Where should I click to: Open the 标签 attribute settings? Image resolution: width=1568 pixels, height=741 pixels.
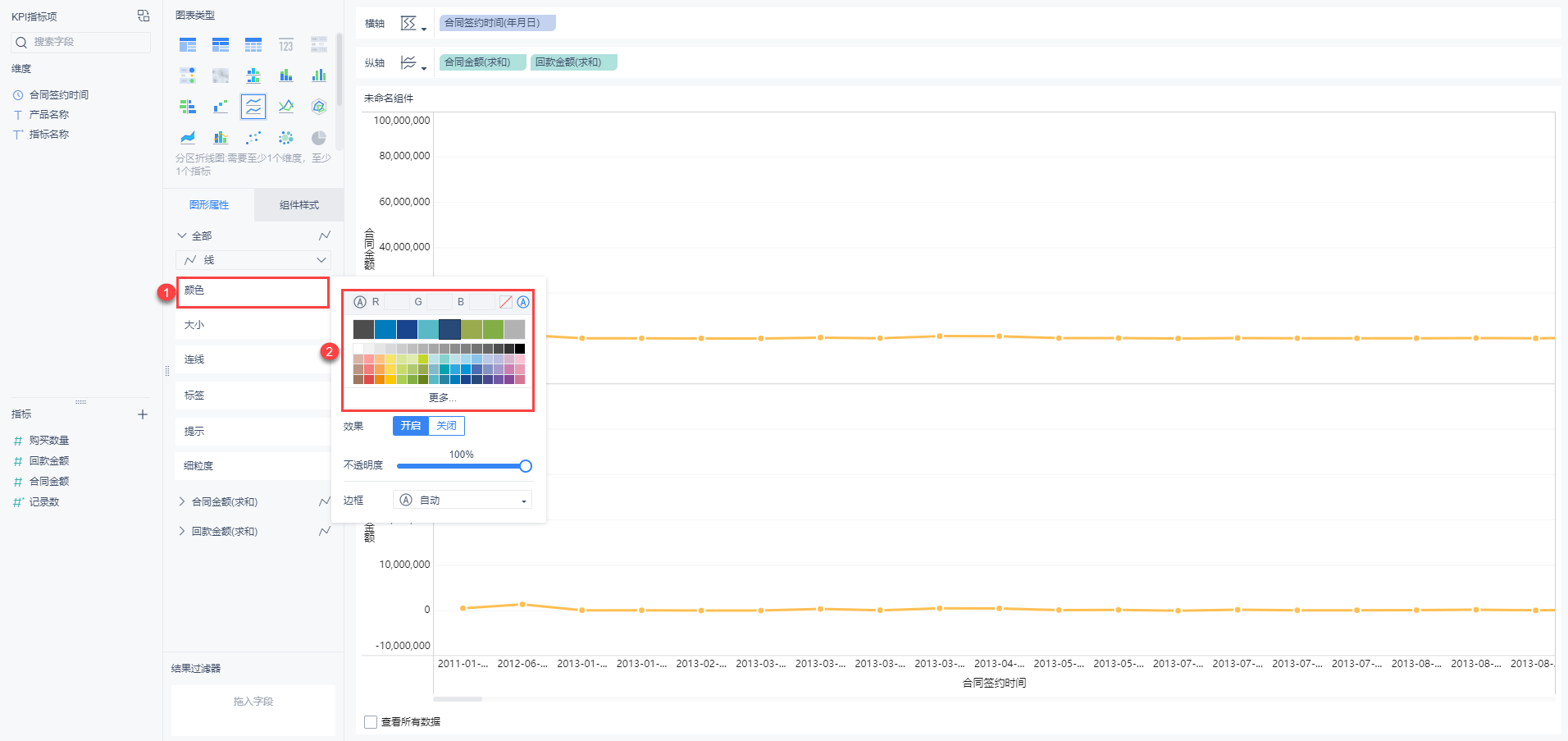253,396
